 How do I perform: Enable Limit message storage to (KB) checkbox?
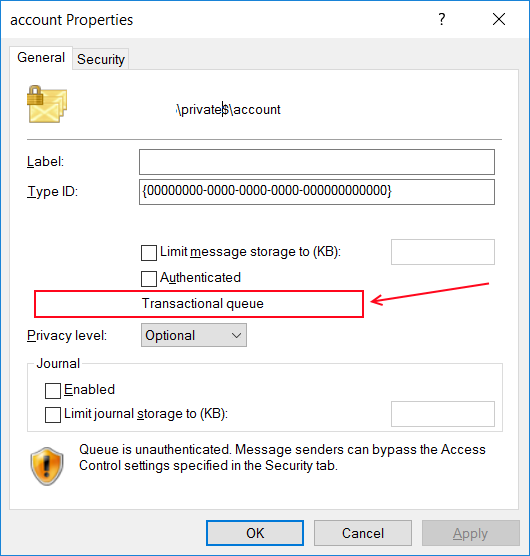coord(149,253)
